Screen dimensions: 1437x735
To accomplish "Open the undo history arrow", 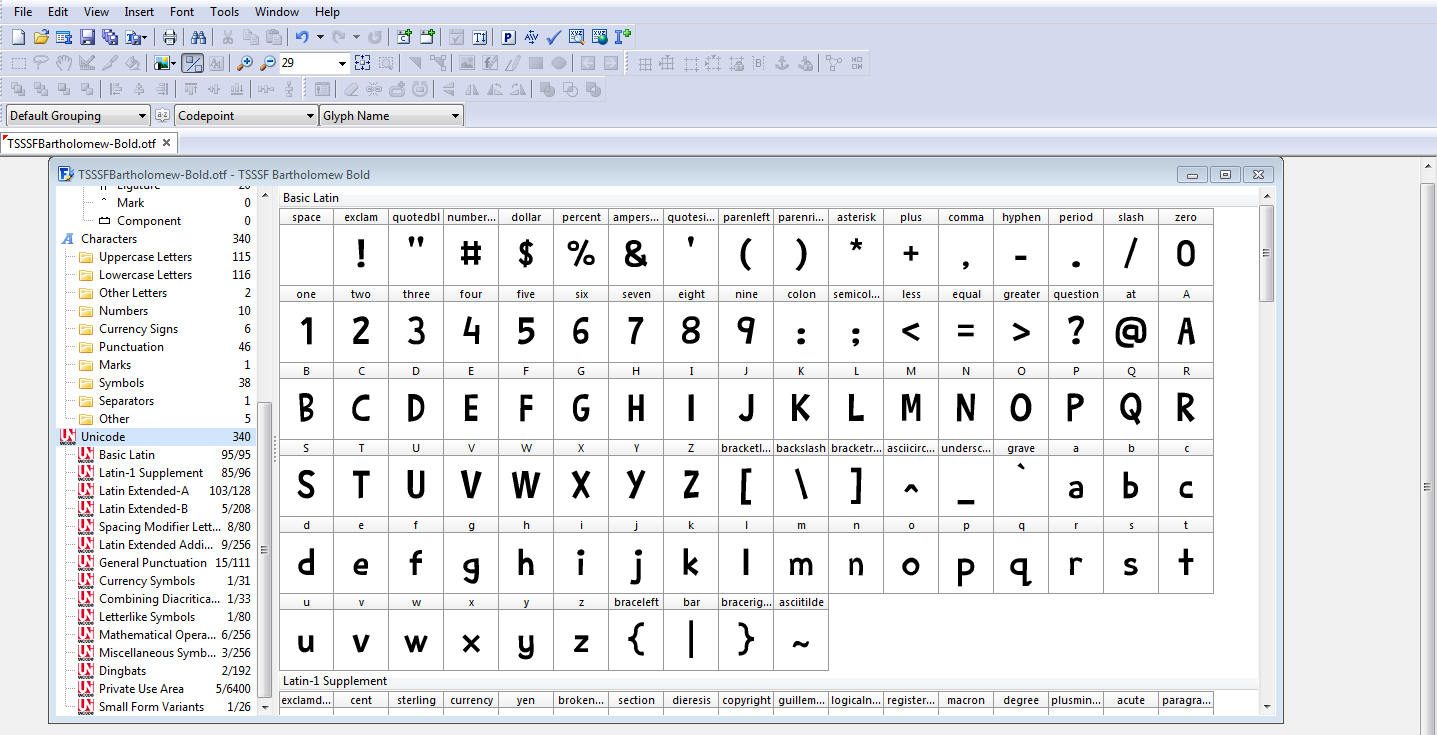I will coord(320,37).
